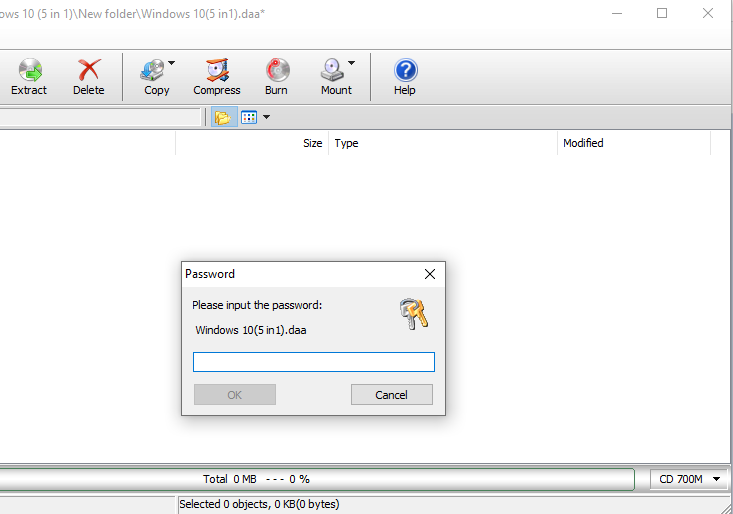Minimize the application window
Viewport: 733px width, 514px height.
(617, 14)
